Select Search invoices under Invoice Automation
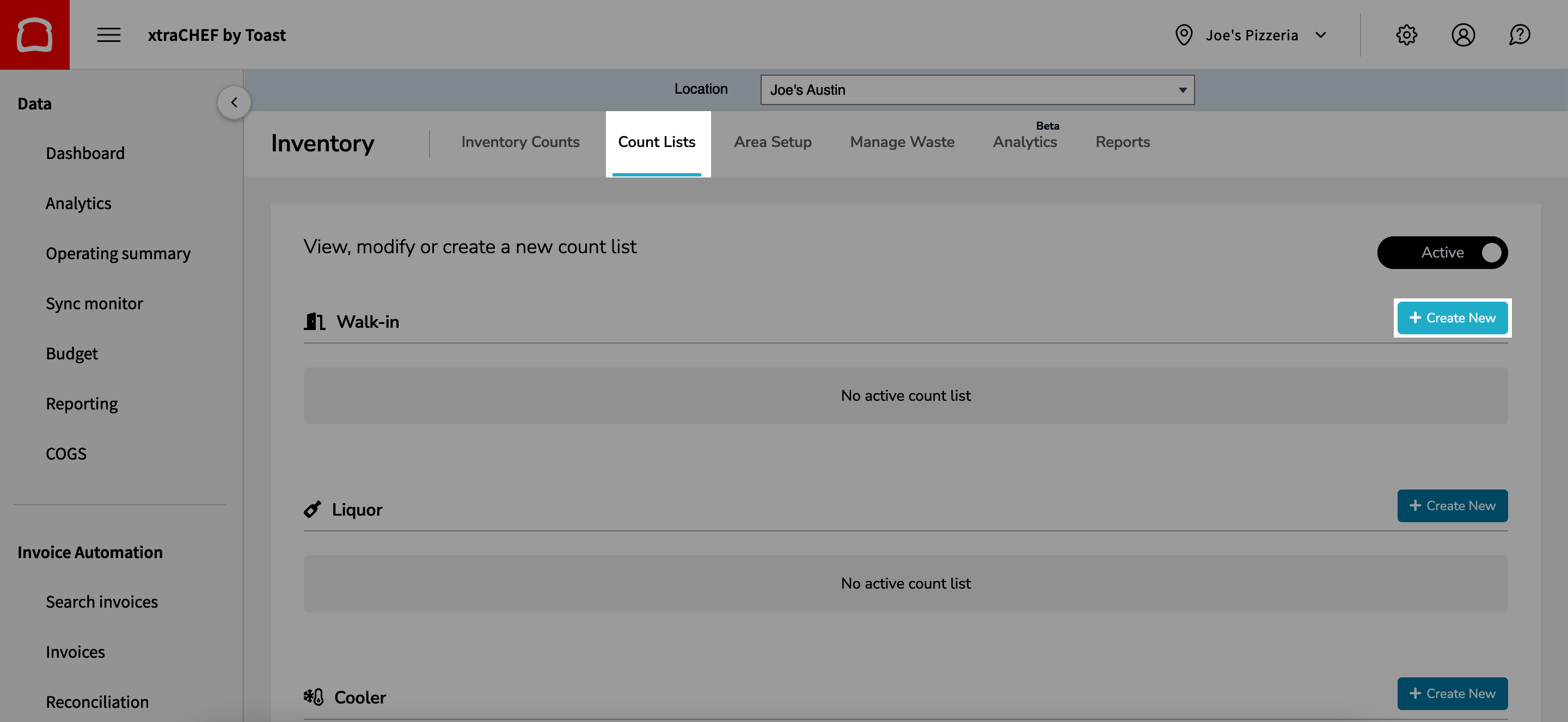Screen dimensions: 1568x722 (x=102, y=602)
